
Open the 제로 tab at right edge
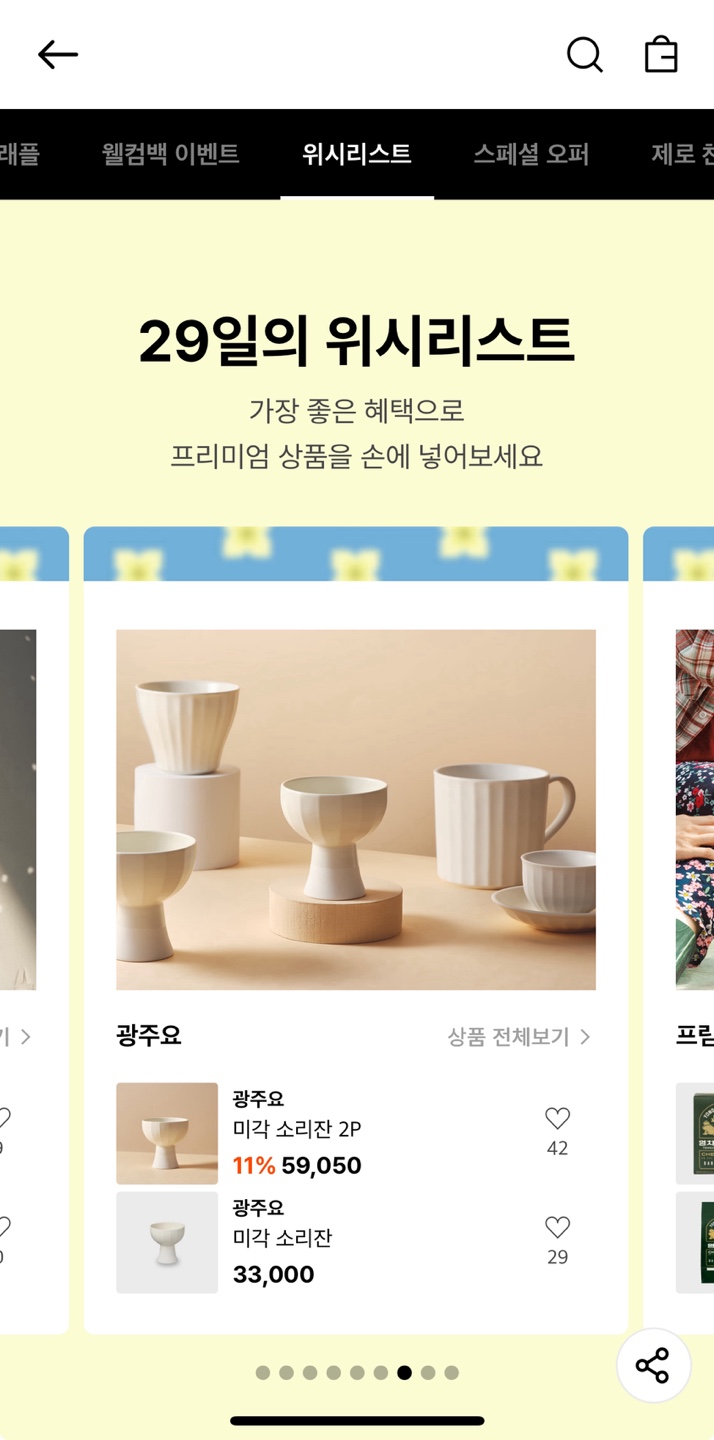[682, 154]
